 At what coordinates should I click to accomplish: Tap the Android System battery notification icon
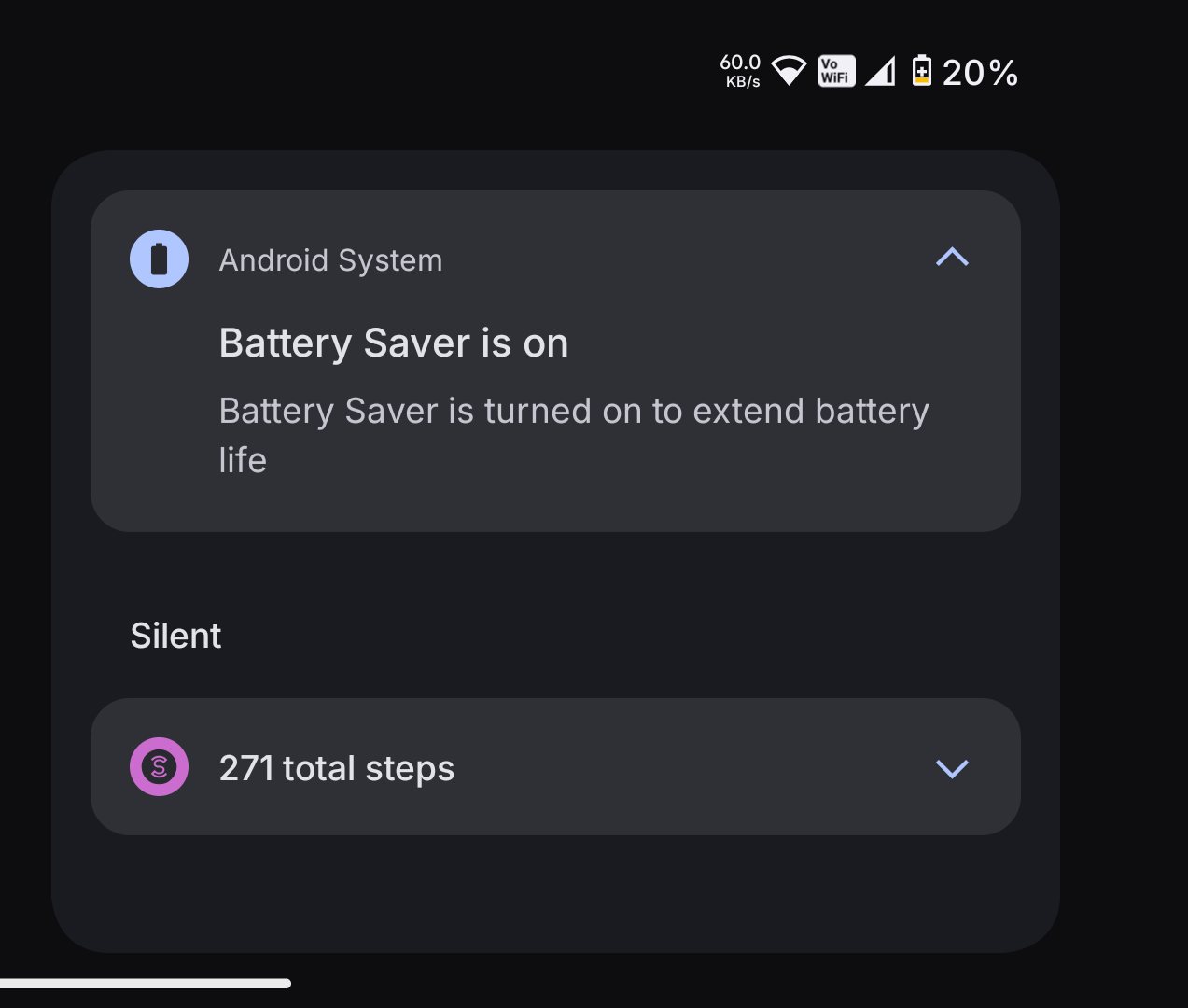point(159,259)
